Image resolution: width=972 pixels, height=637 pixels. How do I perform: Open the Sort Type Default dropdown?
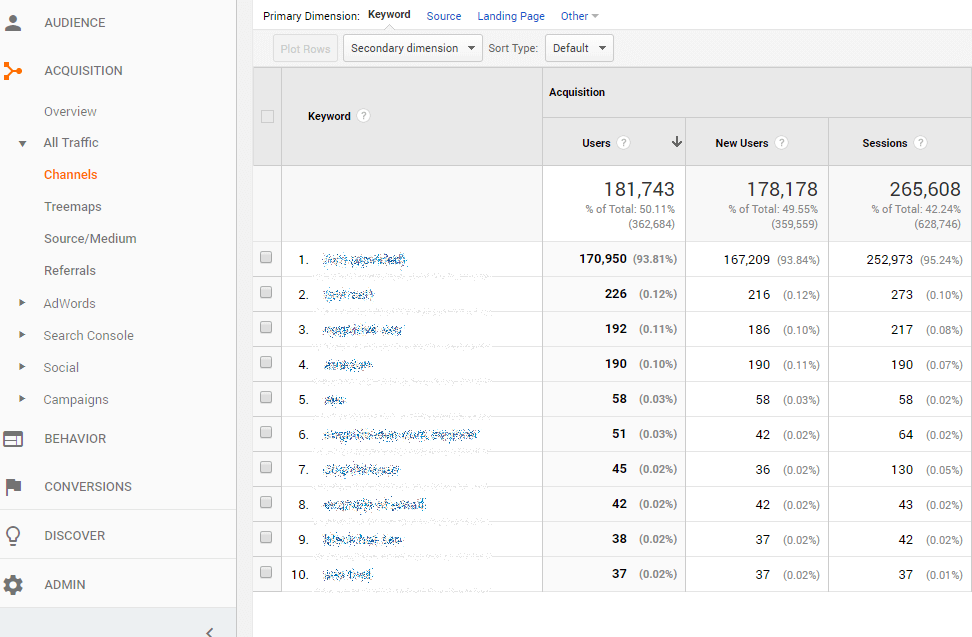pyautogui.click(x=579, y=48)
